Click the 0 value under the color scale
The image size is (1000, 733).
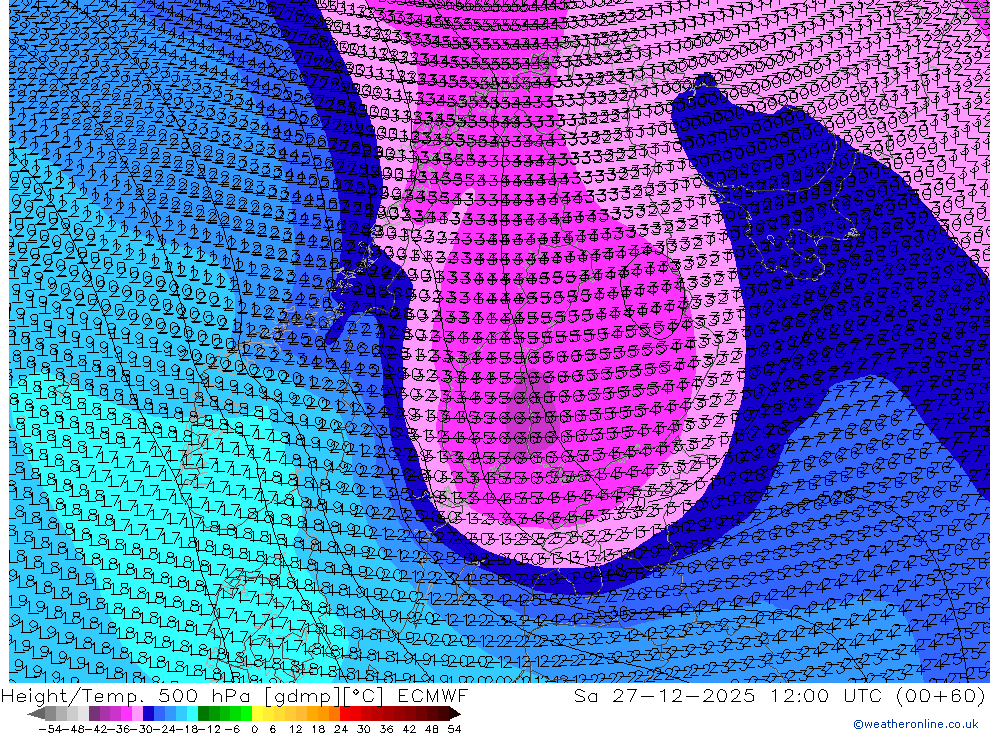[x=255, y=728]
